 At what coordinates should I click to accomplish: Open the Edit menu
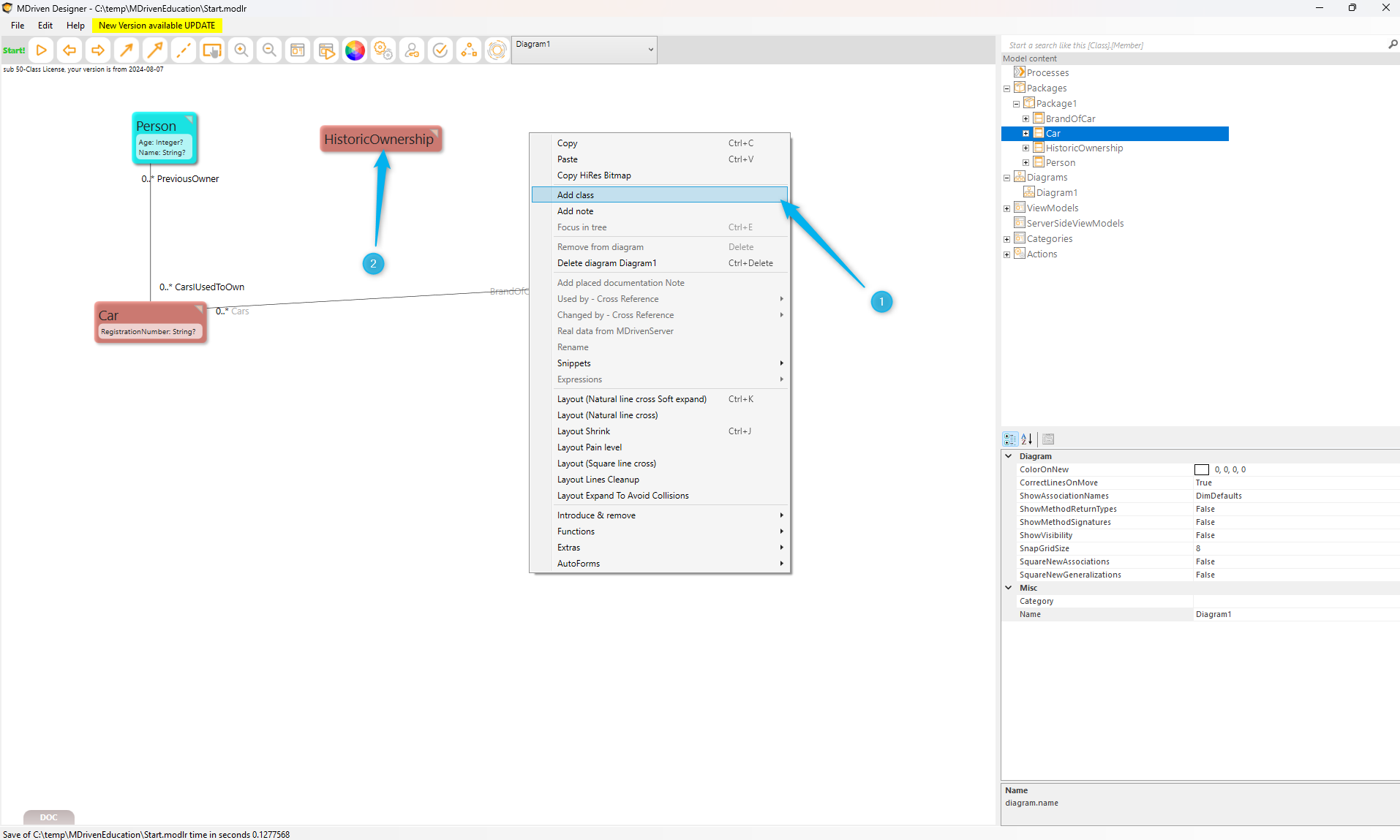(45, 26)
